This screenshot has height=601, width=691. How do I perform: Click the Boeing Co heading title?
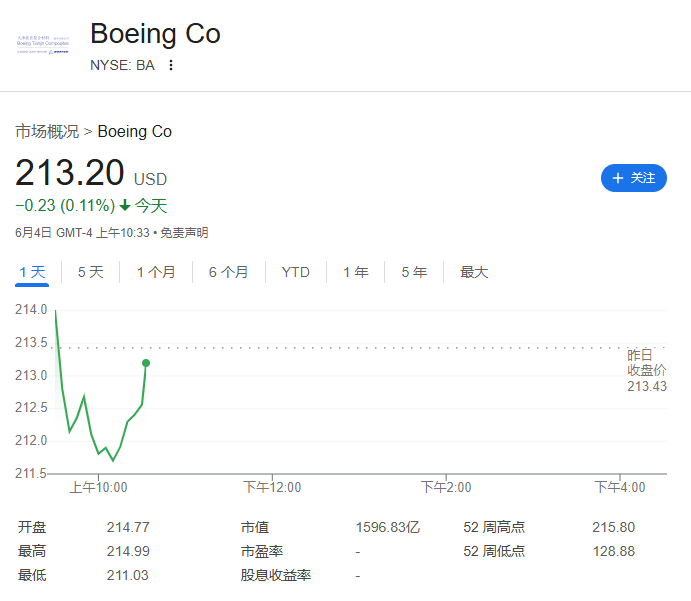click(155, 34)
